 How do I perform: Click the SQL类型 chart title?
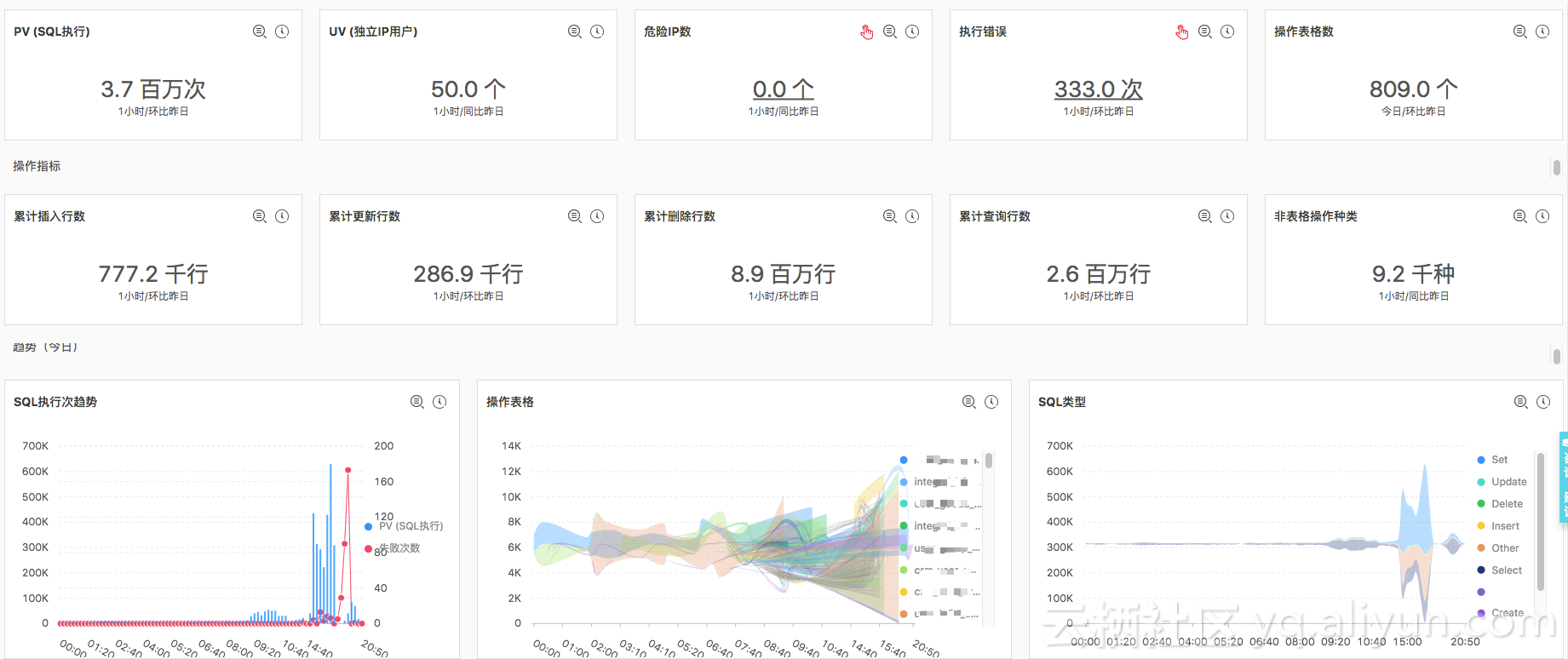pos(1062,402)
